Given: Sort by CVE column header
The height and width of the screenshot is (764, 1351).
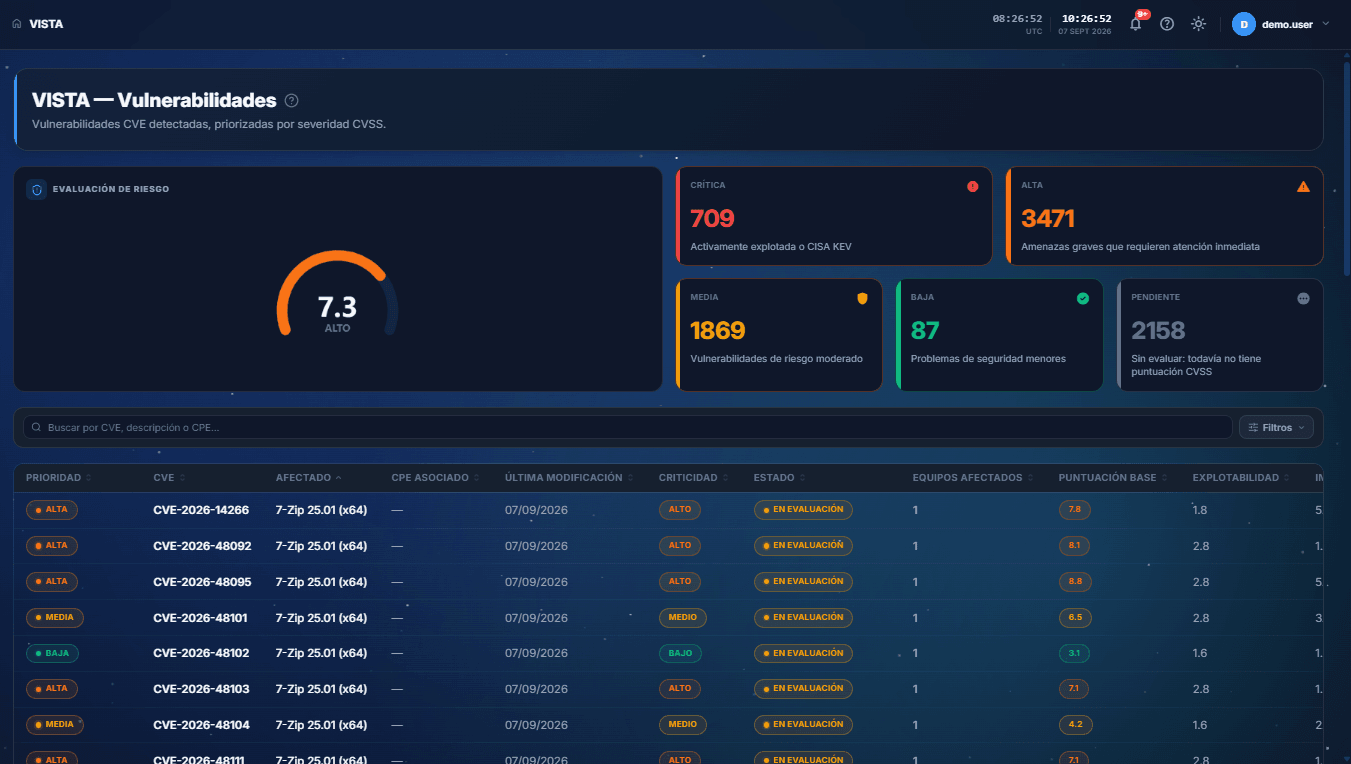Looking at the screenshot, I should (x=169, y=478).
